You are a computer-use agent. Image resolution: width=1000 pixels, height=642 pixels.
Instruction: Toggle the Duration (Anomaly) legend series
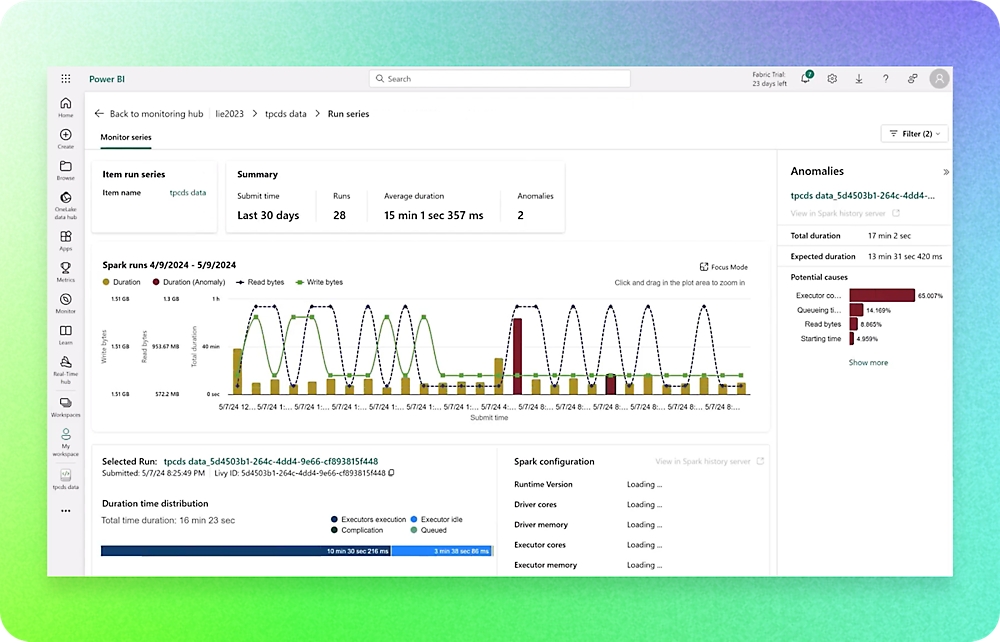click(189, 282)
